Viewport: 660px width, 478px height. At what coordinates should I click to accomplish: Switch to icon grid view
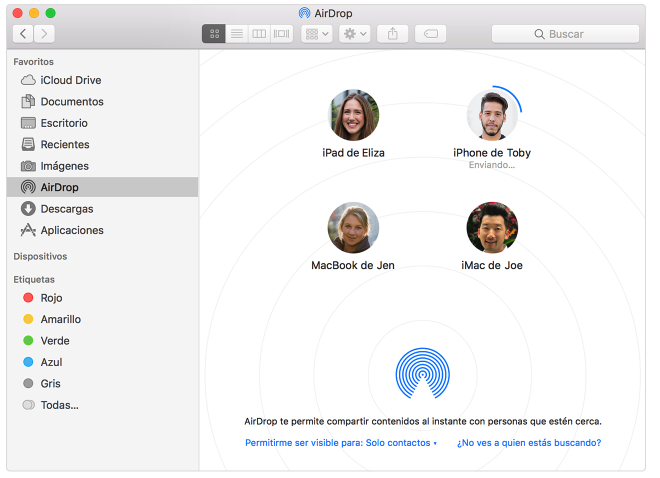[214, 34]
